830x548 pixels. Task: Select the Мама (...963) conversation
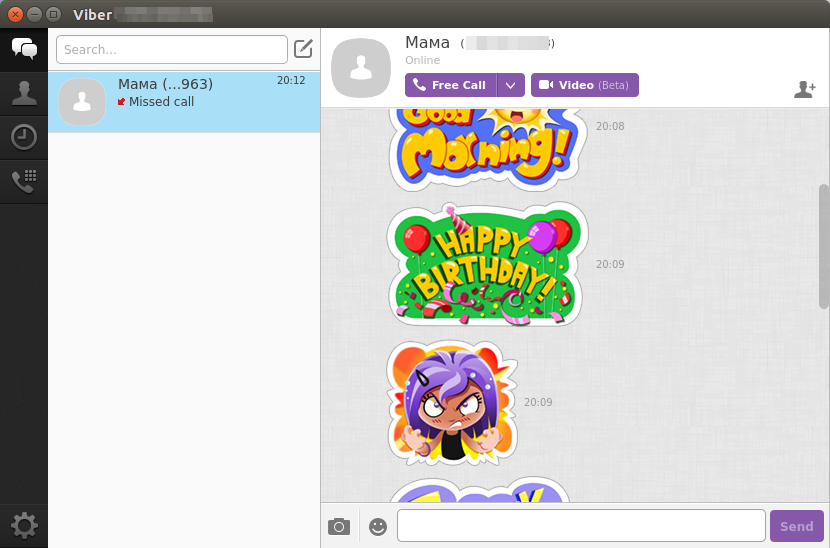coord(184,102)
